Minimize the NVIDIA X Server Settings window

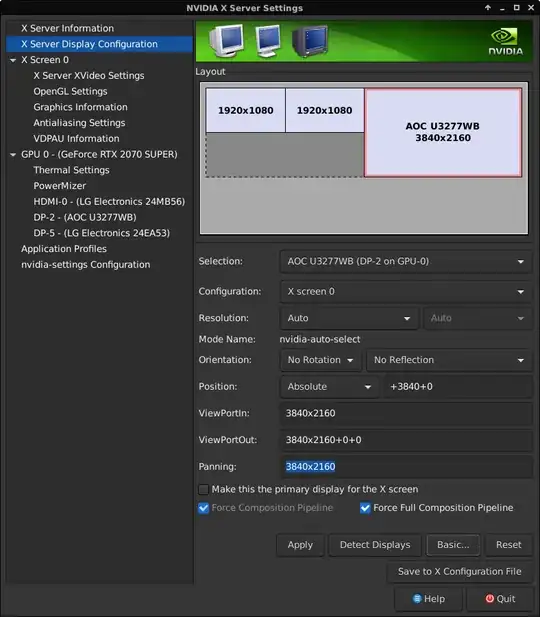coord(502,8)
